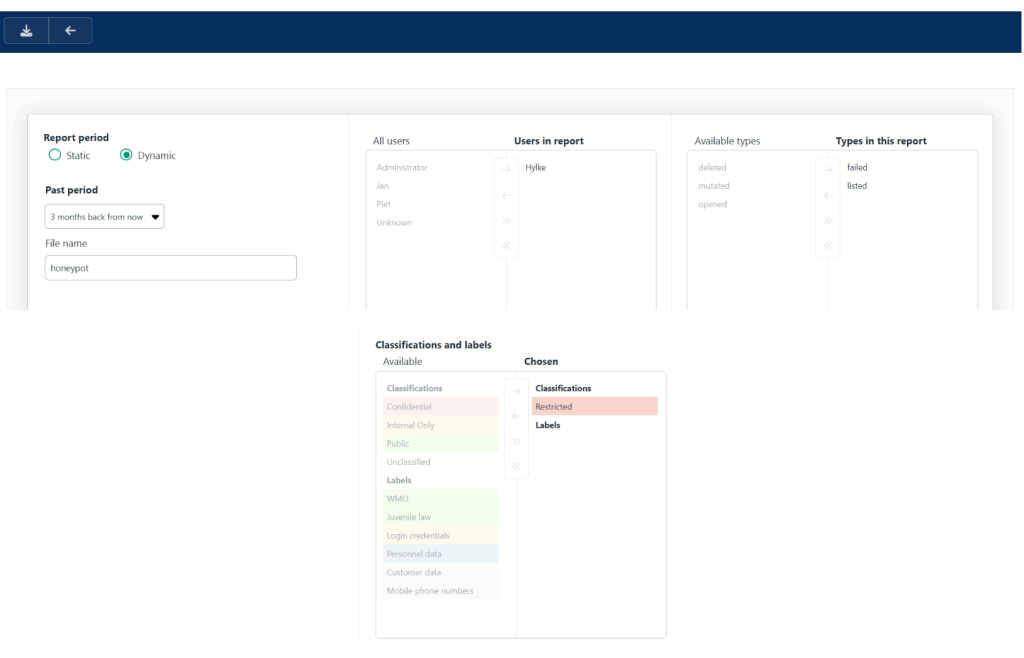Image resolution: width=1024 pixels, height=658 pixels.
Task: Select the Dynamic report period option
Action: pos(126,155)
